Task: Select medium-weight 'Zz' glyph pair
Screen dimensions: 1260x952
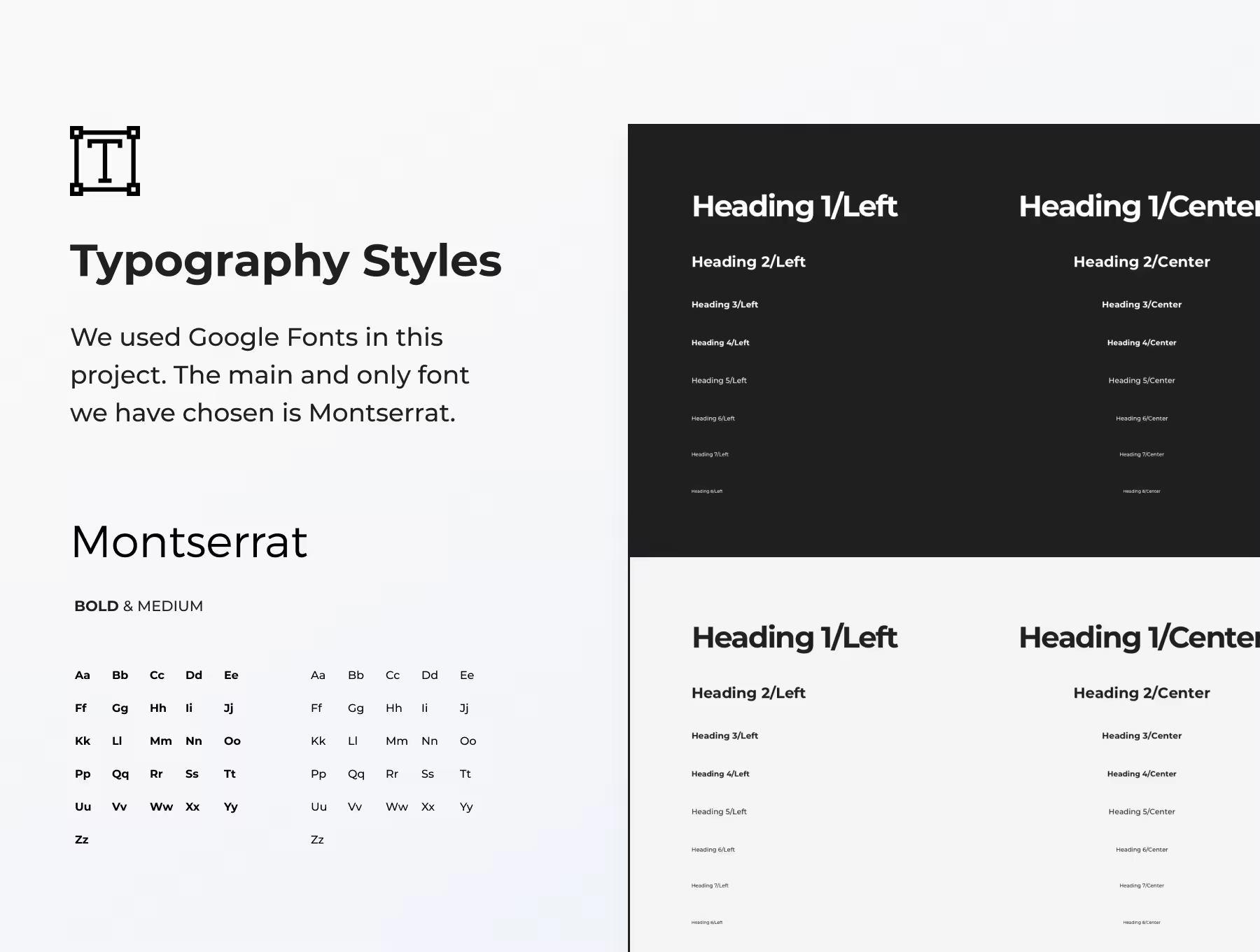Action: point(317,840)
